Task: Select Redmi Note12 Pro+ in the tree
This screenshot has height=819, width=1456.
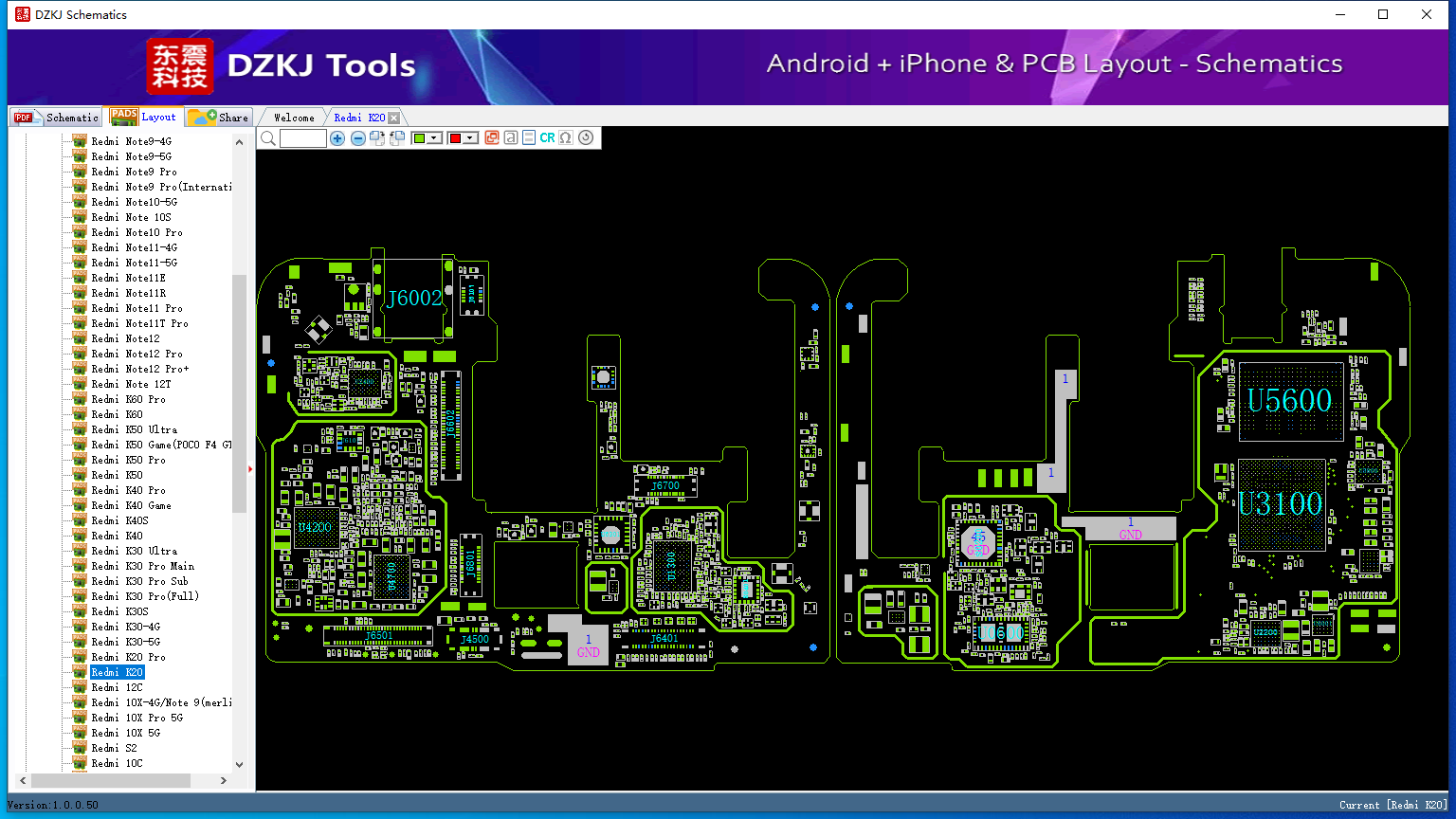Action: pyautogui.click(x=139, y=369)
